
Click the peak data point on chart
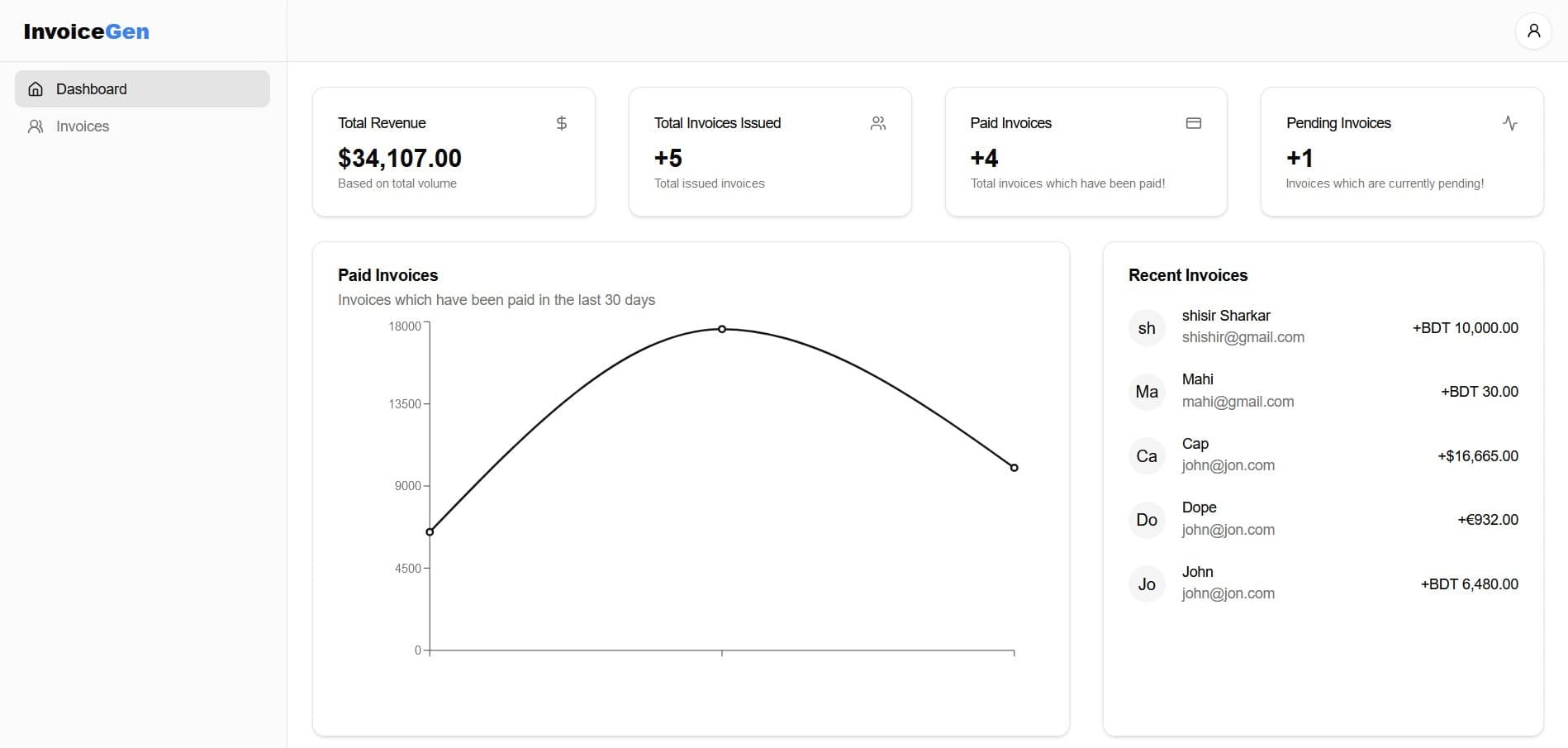click(x=722, y=329)
